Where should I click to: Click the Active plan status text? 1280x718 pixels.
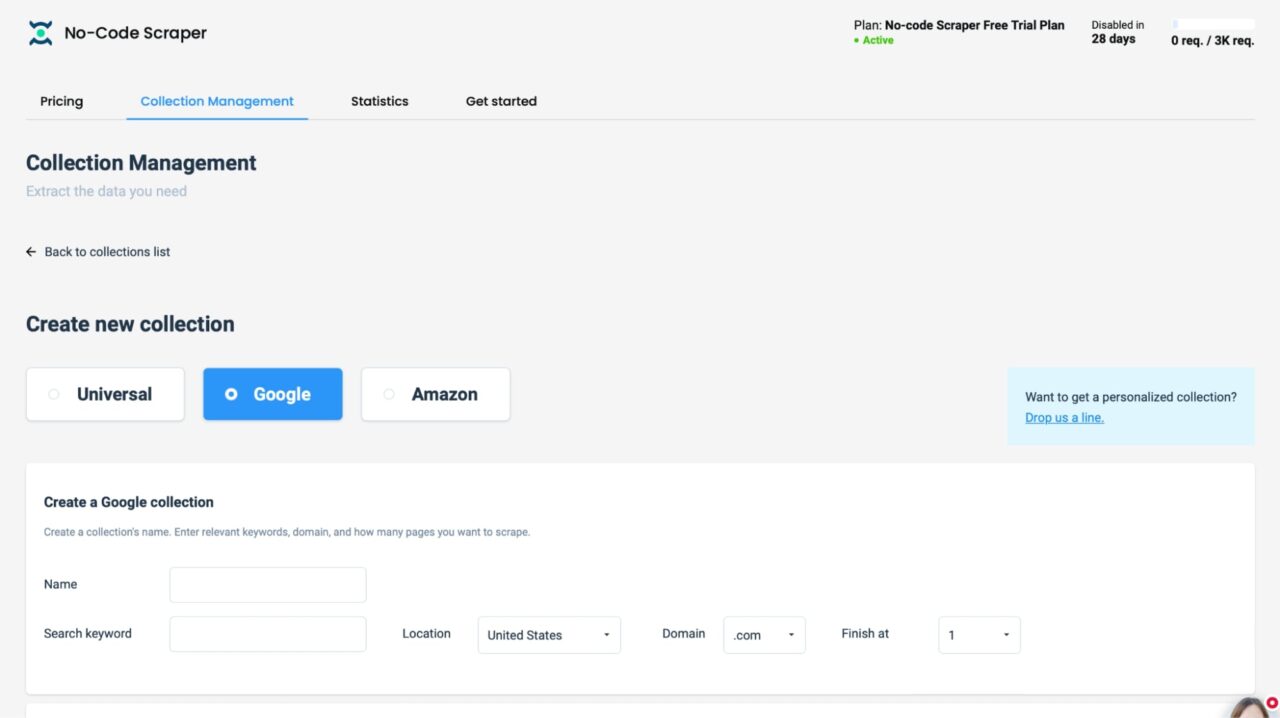tap(878, 40)
